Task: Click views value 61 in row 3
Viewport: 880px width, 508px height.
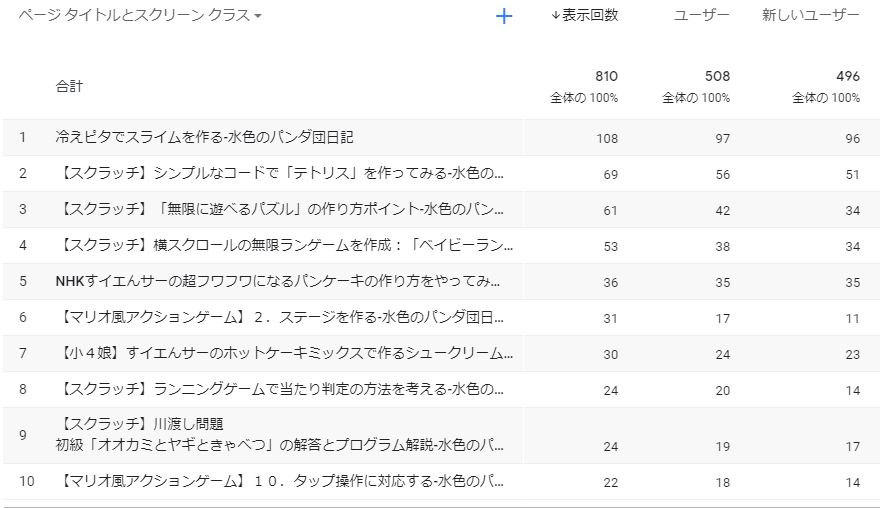Action: 611,210
